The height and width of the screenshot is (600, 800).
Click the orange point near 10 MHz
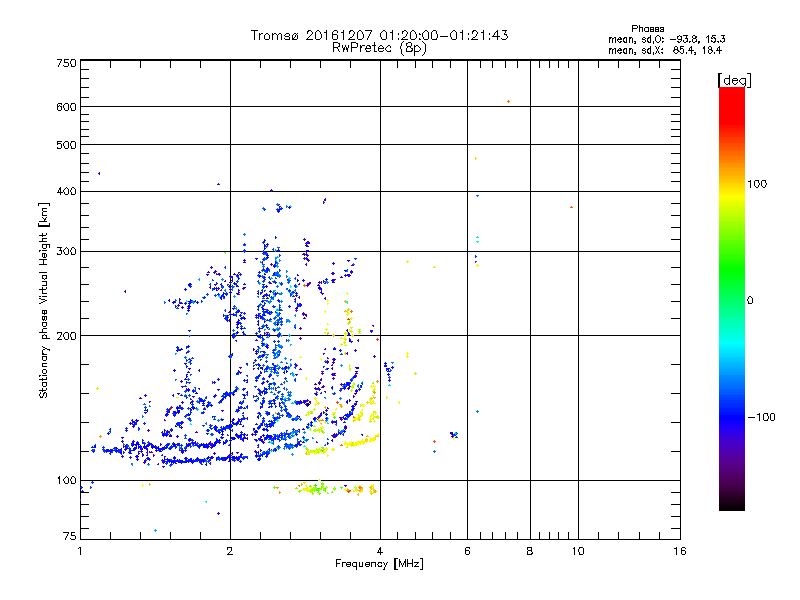[571, 207]
